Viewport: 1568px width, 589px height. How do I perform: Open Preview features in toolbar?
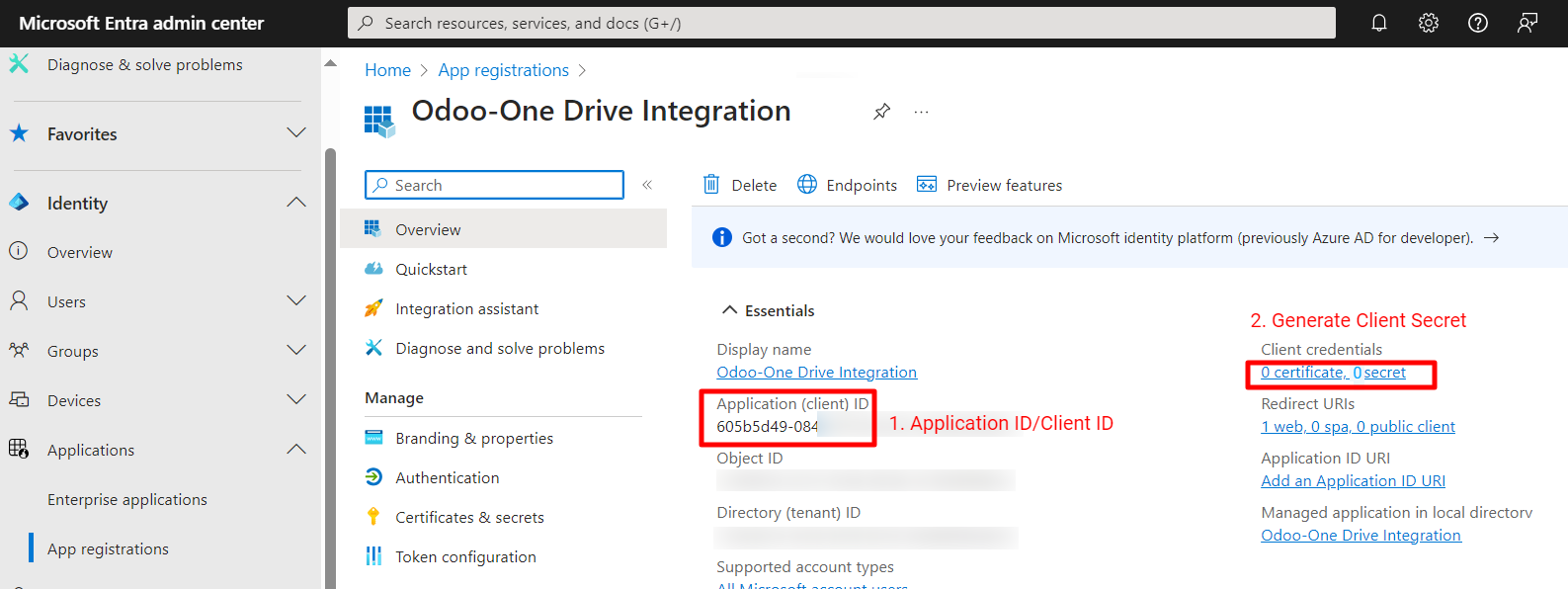(990, 185)
